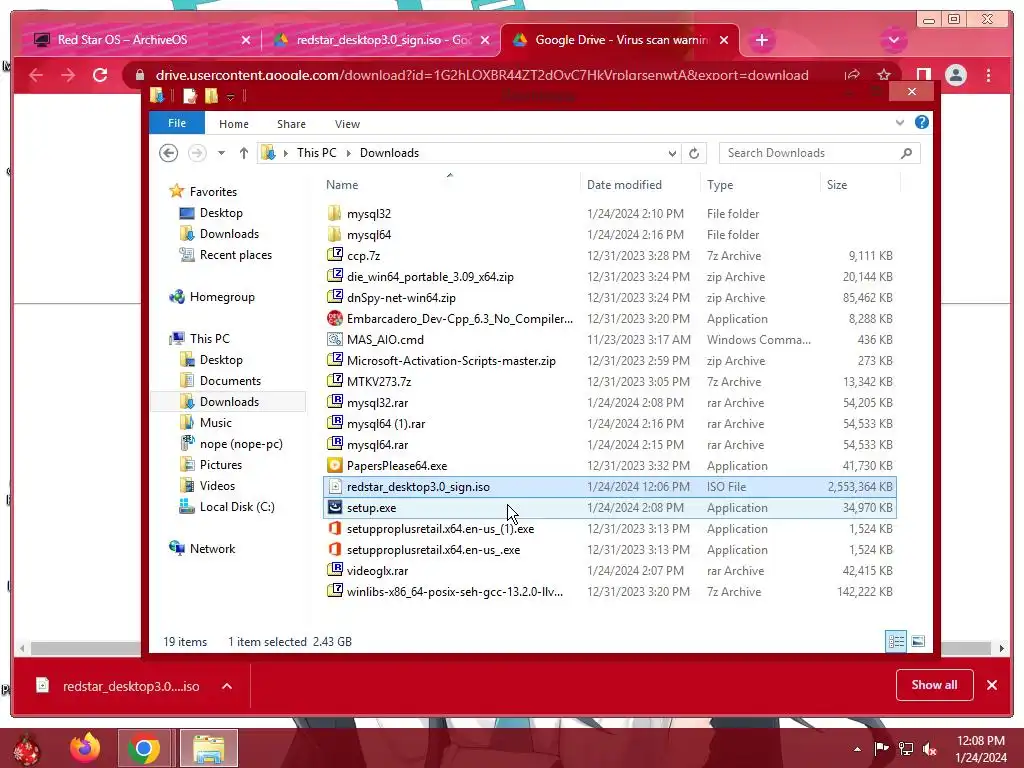Click This PC breadcrumb in address bar
1024x768 pixels.
(x=316, y=153)
